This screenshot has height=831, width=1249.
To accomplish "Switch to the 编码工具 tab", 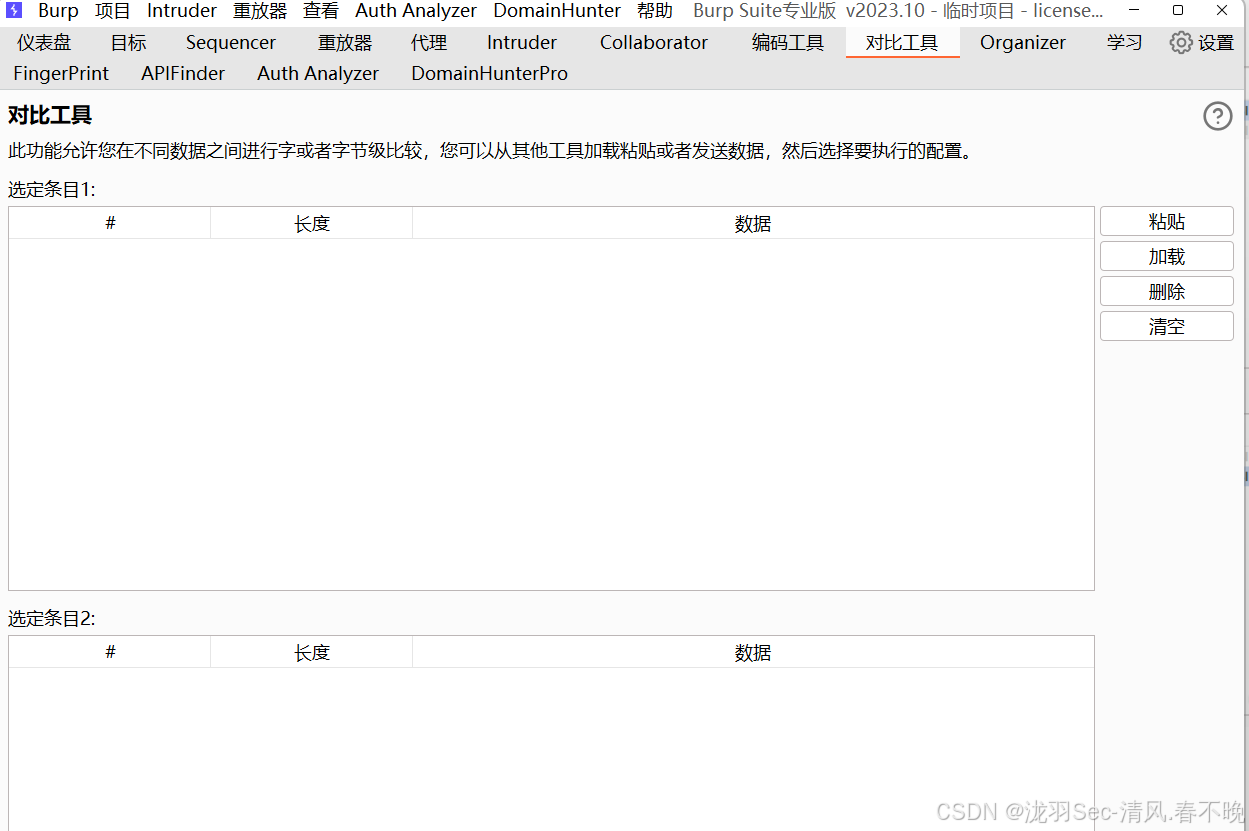I will (788, 43).
